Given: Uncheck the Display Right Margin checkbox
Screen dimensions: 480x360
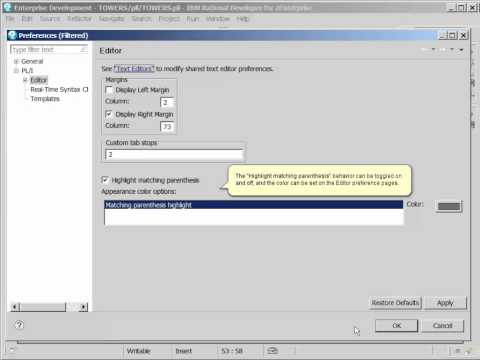Looking at the screenshot, I should (109, 114).
